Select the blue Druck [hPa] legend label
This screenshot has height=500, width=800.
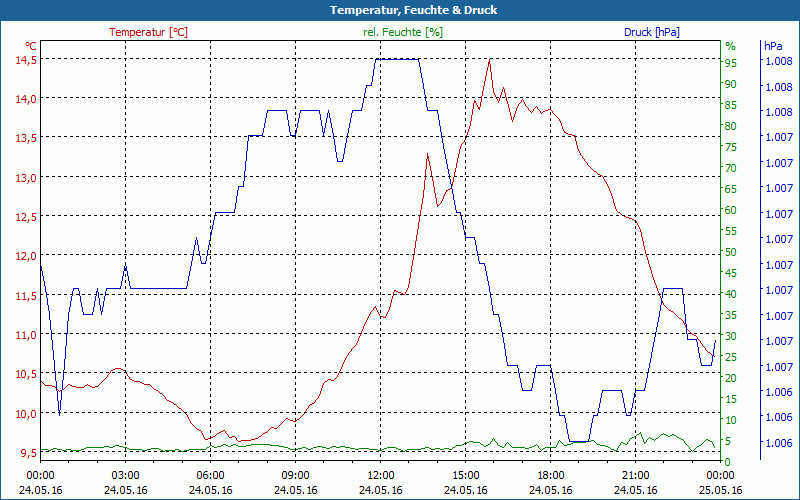coord(651,32)
